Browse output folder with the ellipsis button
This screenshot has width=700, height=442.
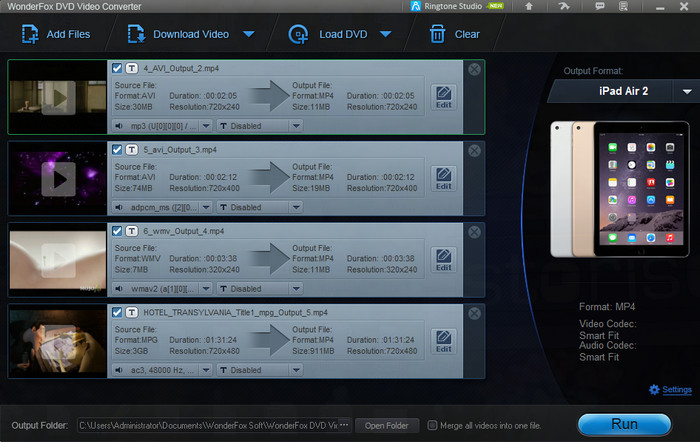[x=344, y=425]
